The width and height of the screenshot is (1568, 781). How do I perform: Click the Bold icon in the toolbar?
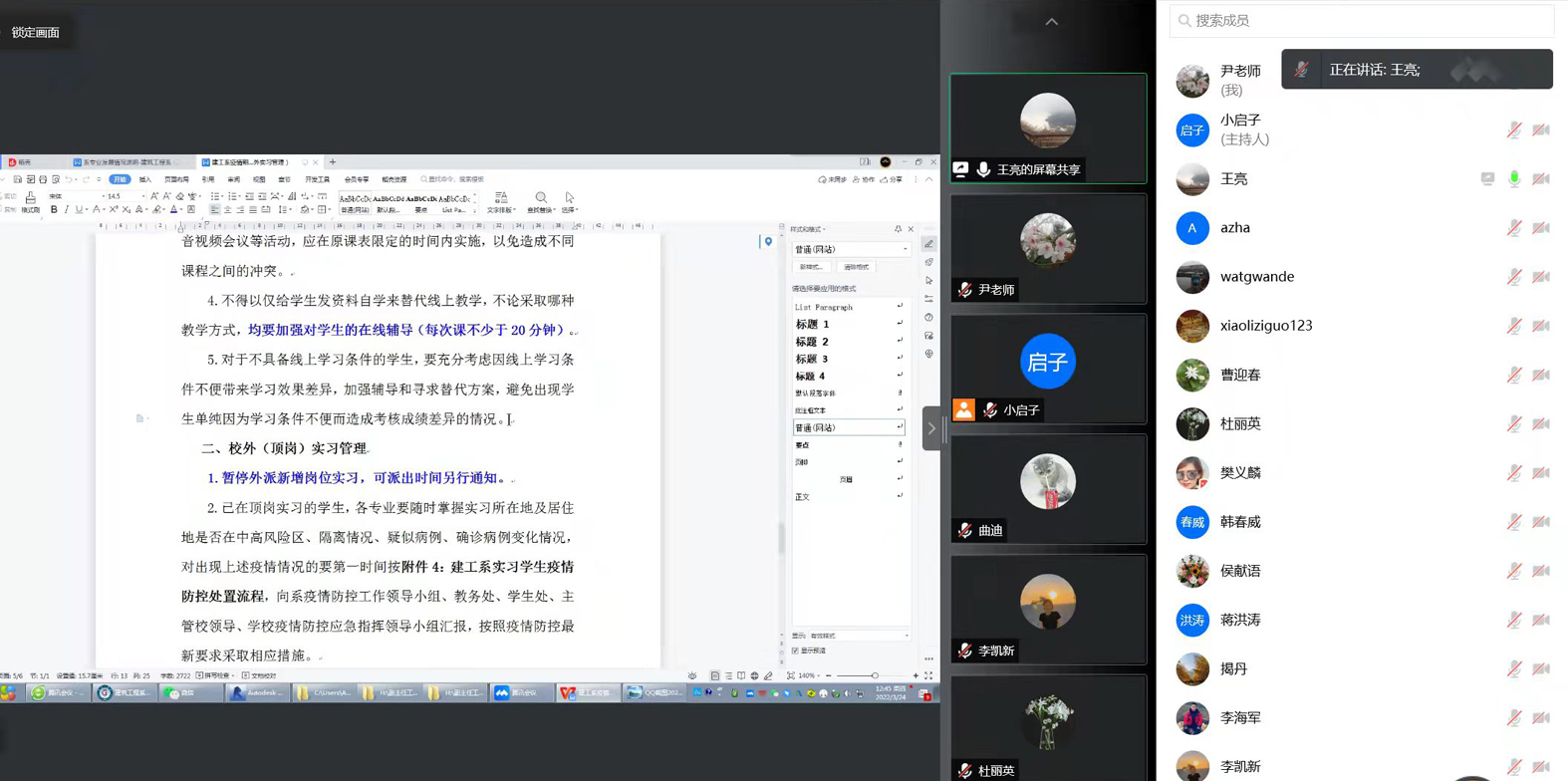pos(54,210)
